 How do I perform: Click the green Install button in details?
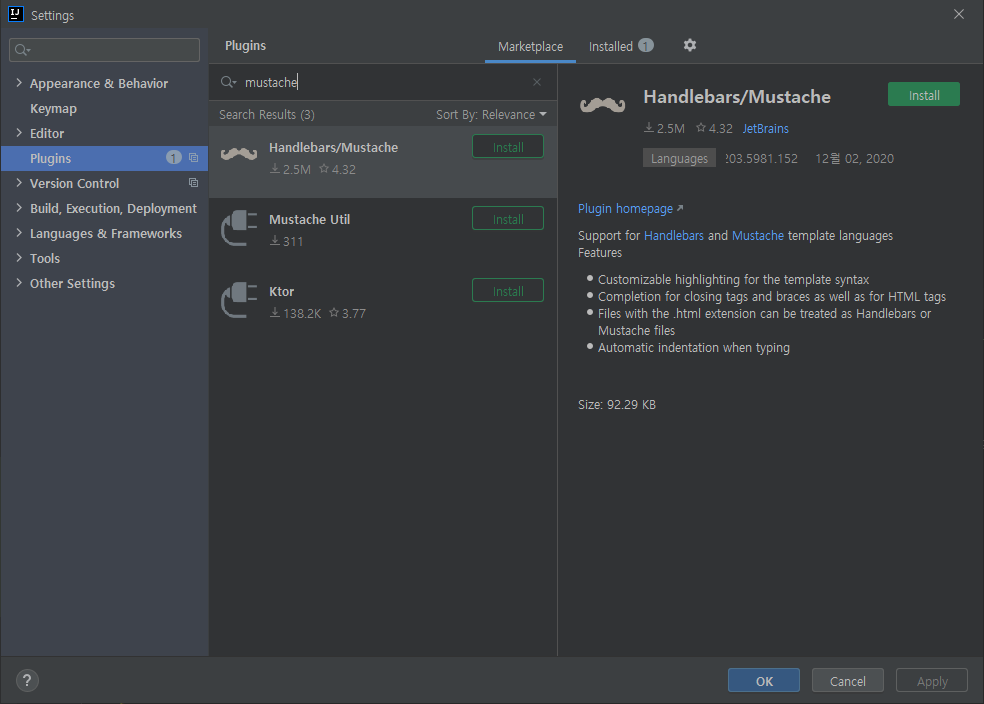coord(924,95)
